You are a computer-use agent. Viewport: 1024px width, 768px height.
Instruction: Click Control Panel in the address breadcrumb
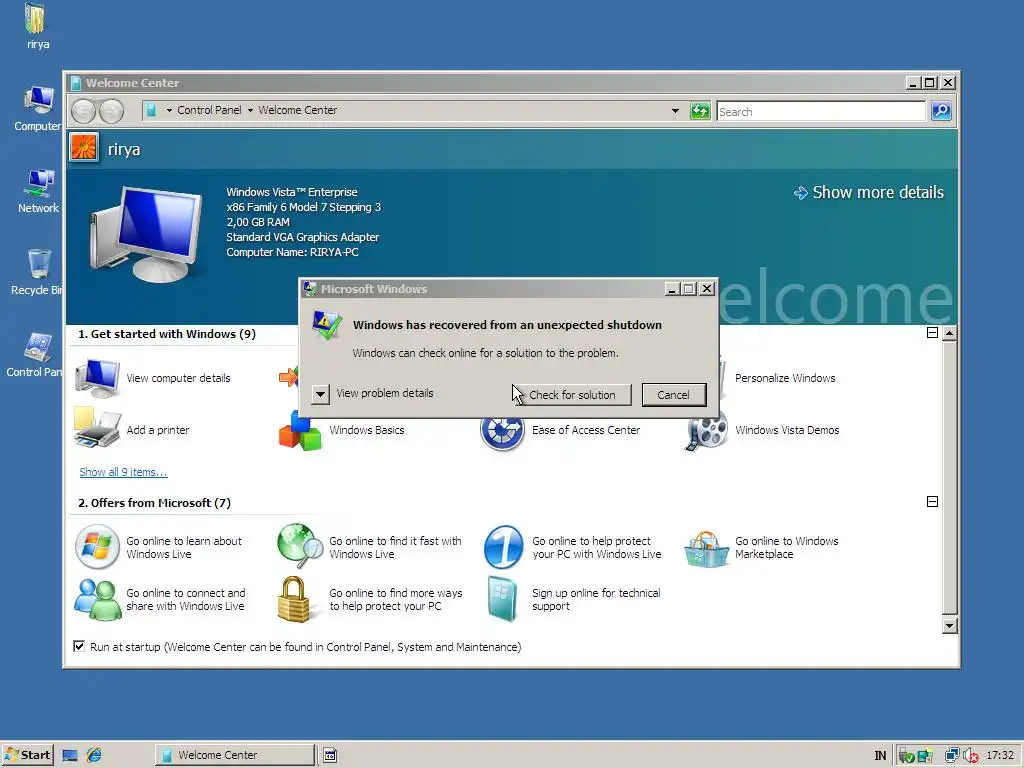pos(209,110)
